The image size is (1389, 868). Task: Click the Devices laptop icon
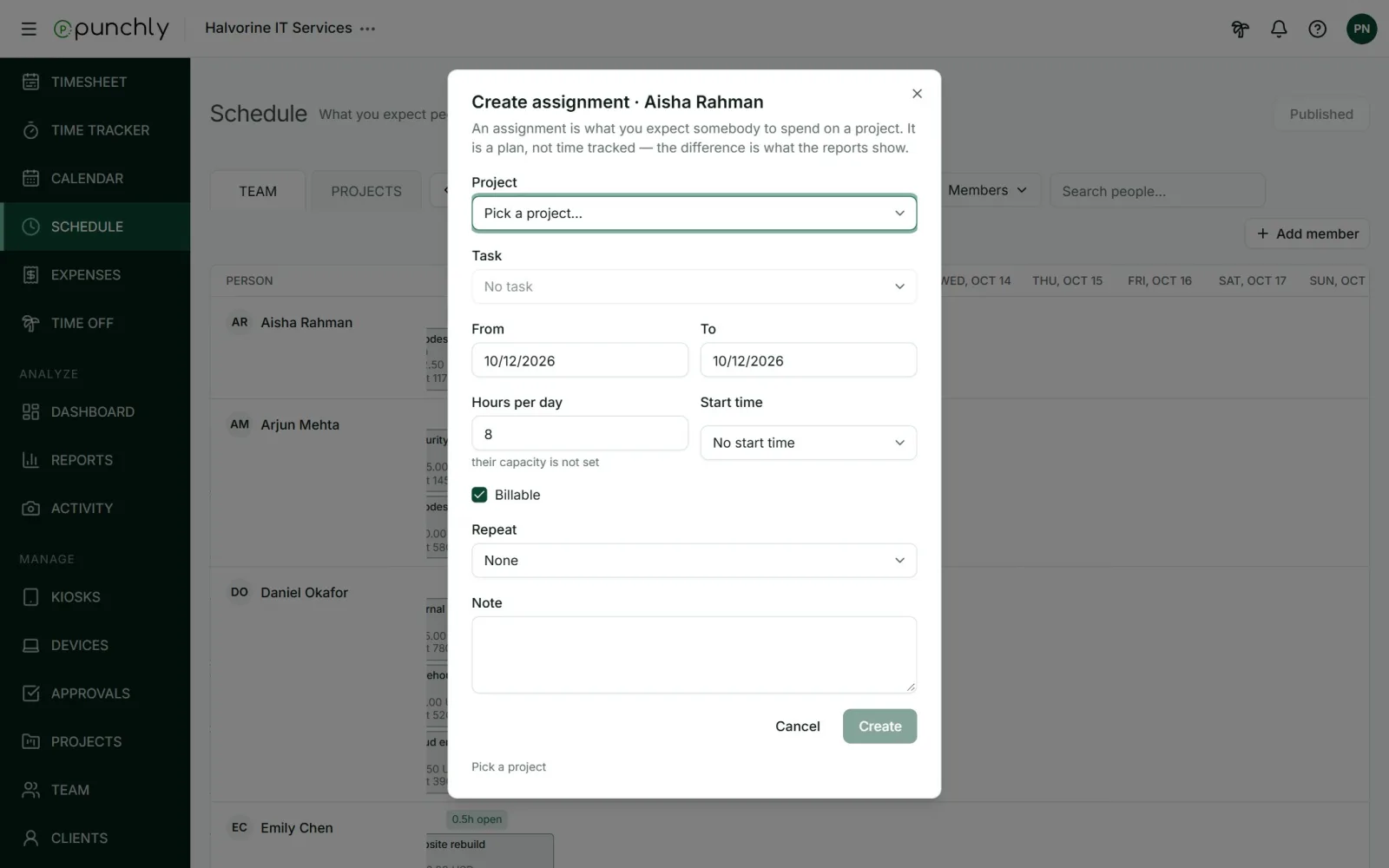[x=30, y=645]
